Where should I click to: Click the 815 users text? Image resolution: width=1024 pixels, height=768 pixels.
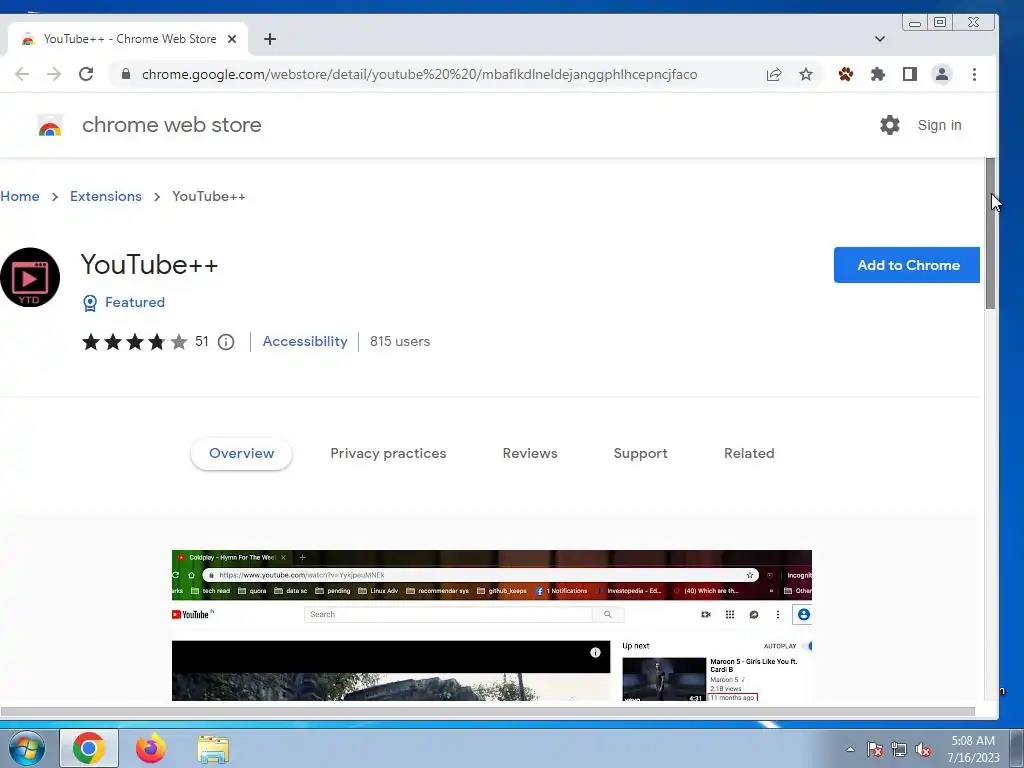click(x=400, y=342)
